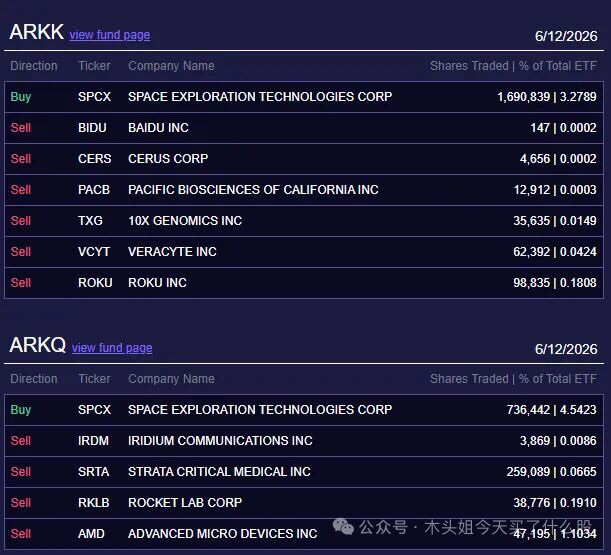The width and height of the screenshot is (611, 555).
Task: Open the ARKQ view fund page link
Action: coord(112,348)
